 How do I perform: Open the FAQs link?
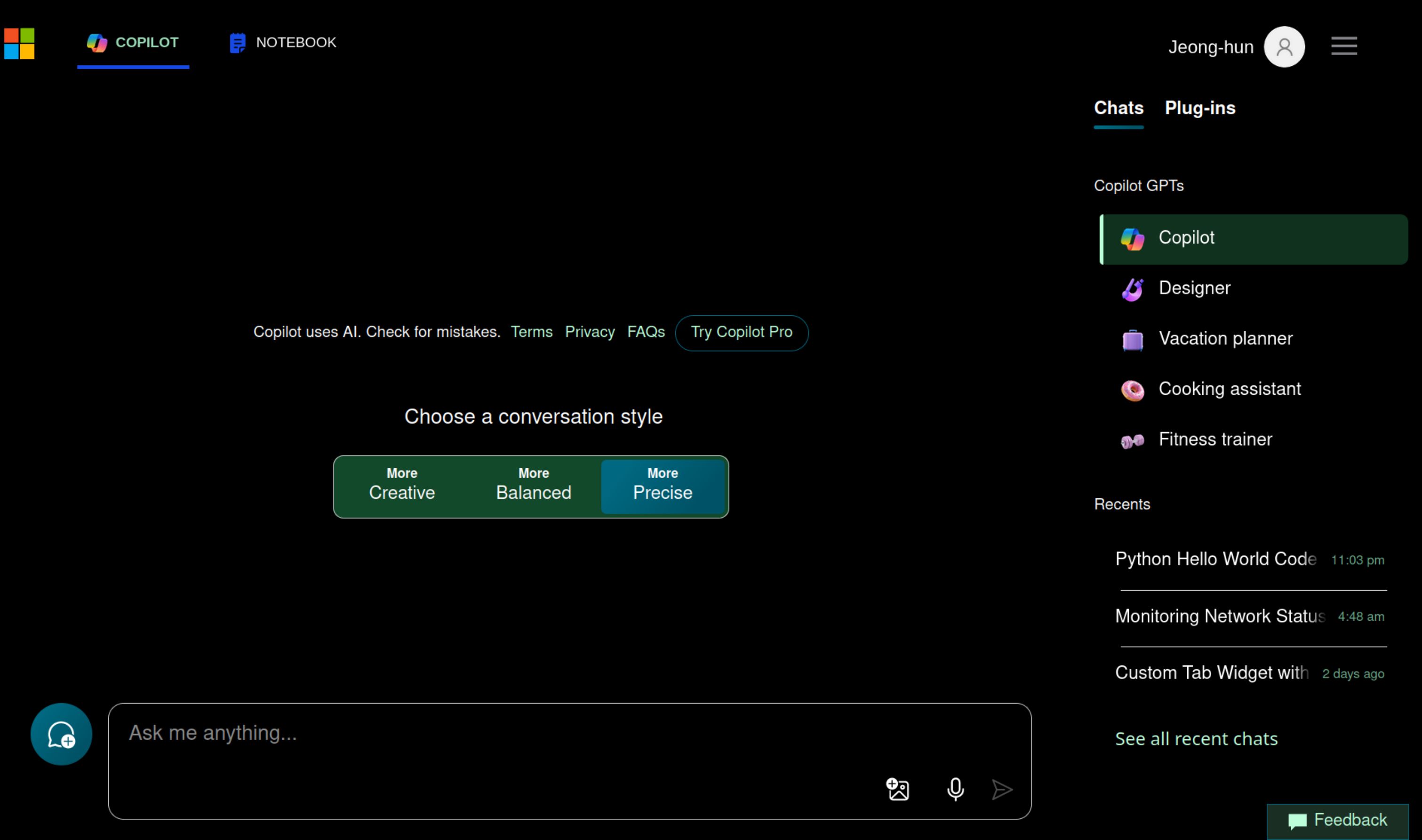click(x=646, y=332)
